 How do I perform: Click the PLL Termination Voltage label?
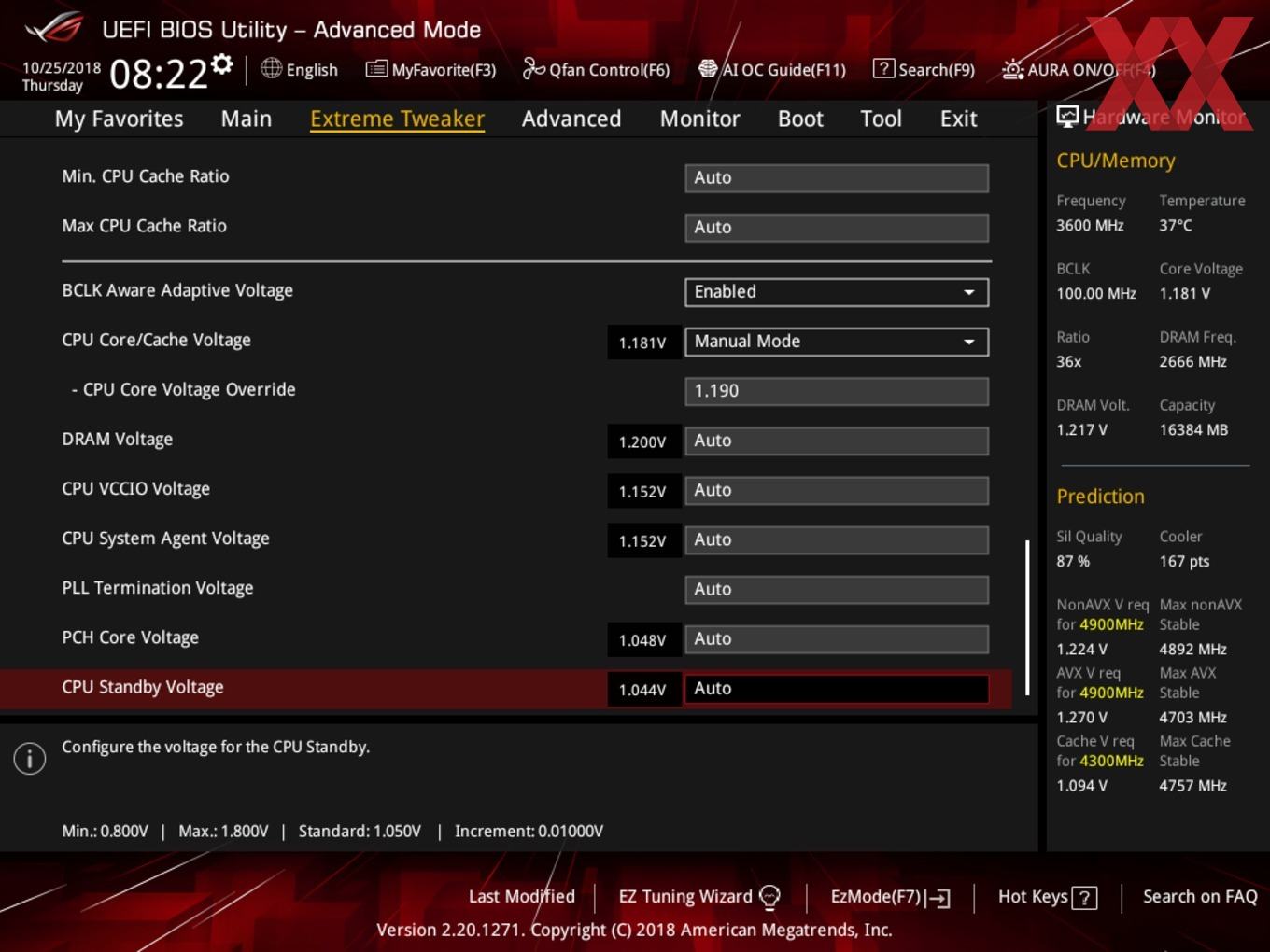tap(158, 588)
